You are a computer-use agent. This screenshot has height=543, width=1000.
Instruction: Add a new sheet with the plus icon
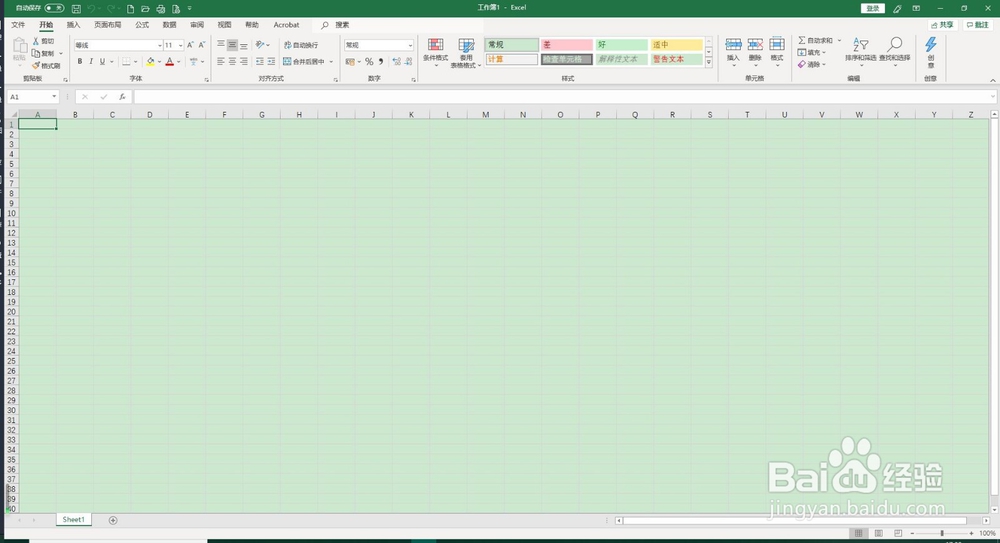(113, 520)
